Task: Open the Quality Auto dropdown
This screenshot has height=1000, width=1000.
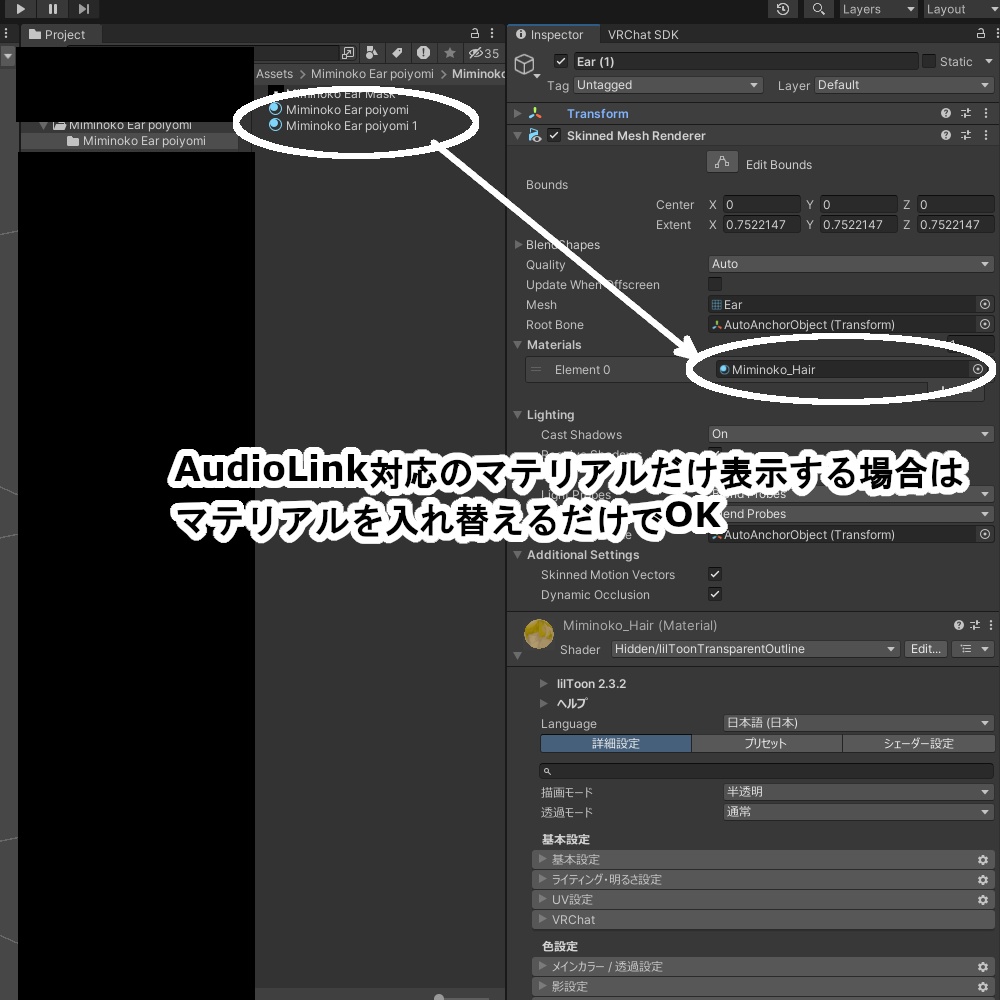Action: point(851,264)
